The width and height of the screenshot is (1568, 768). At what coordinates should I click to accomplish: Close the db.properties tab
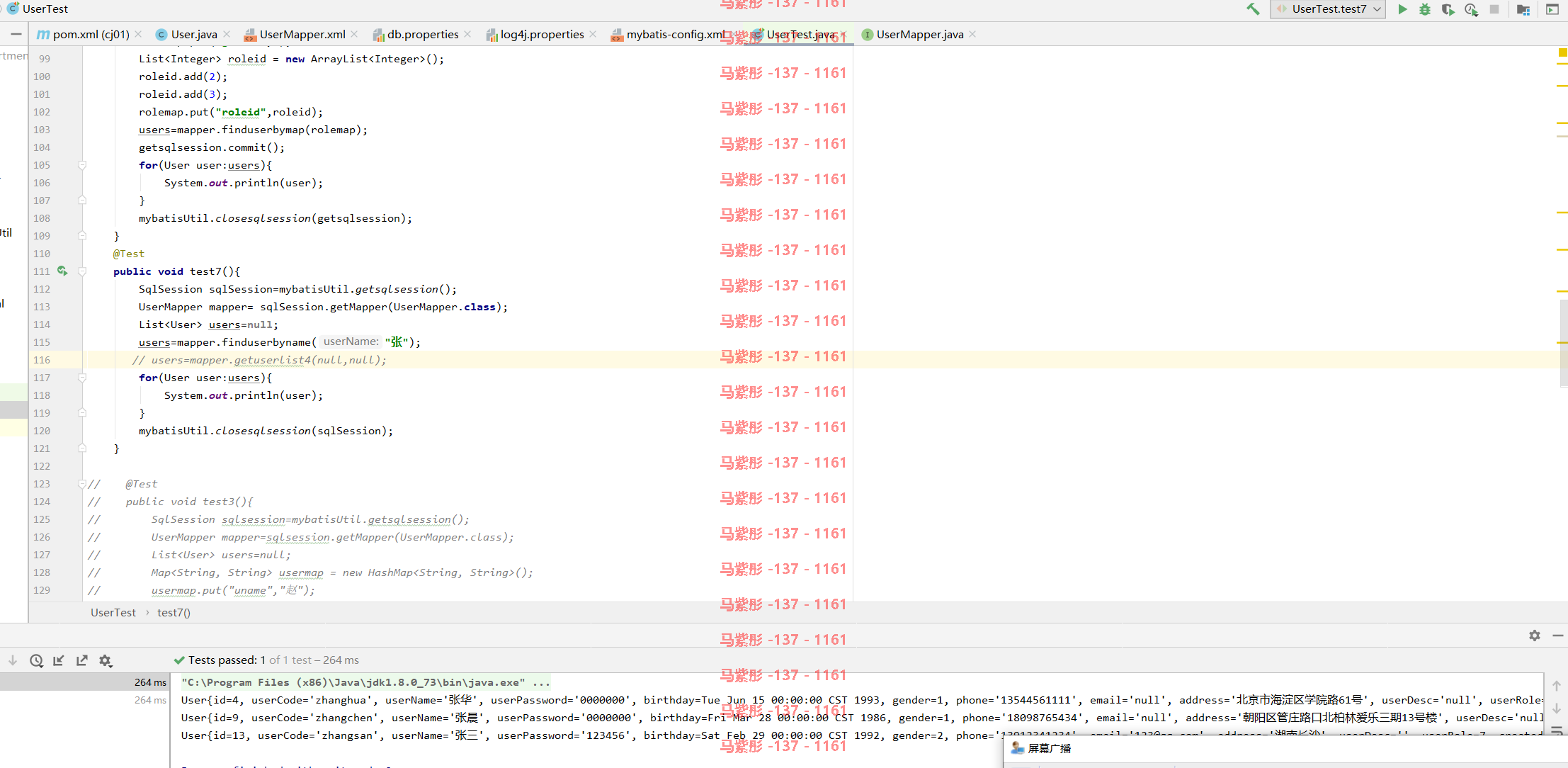click(x=467, y=34)
